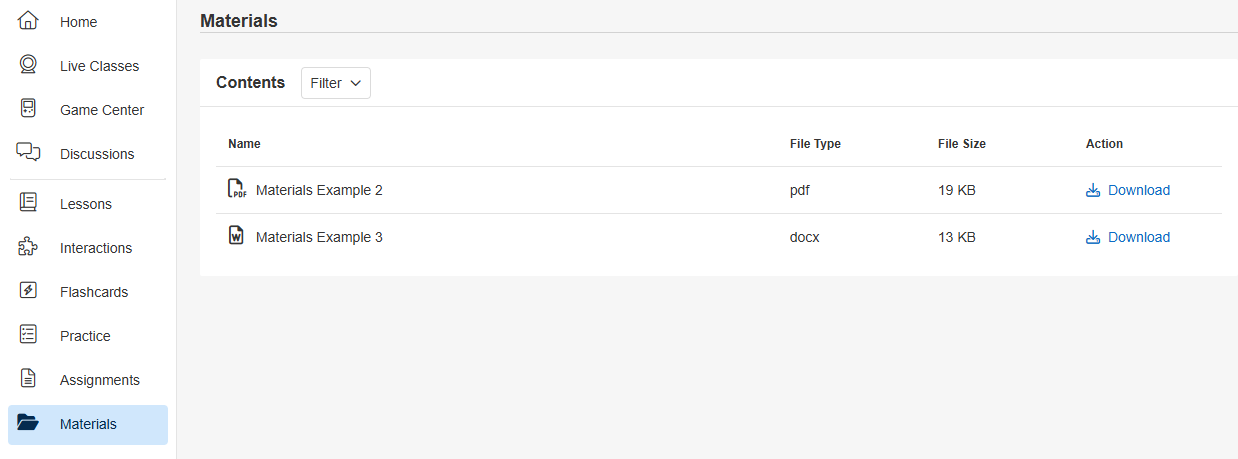Click the Lessons book icon

click(x=28, y=203)
